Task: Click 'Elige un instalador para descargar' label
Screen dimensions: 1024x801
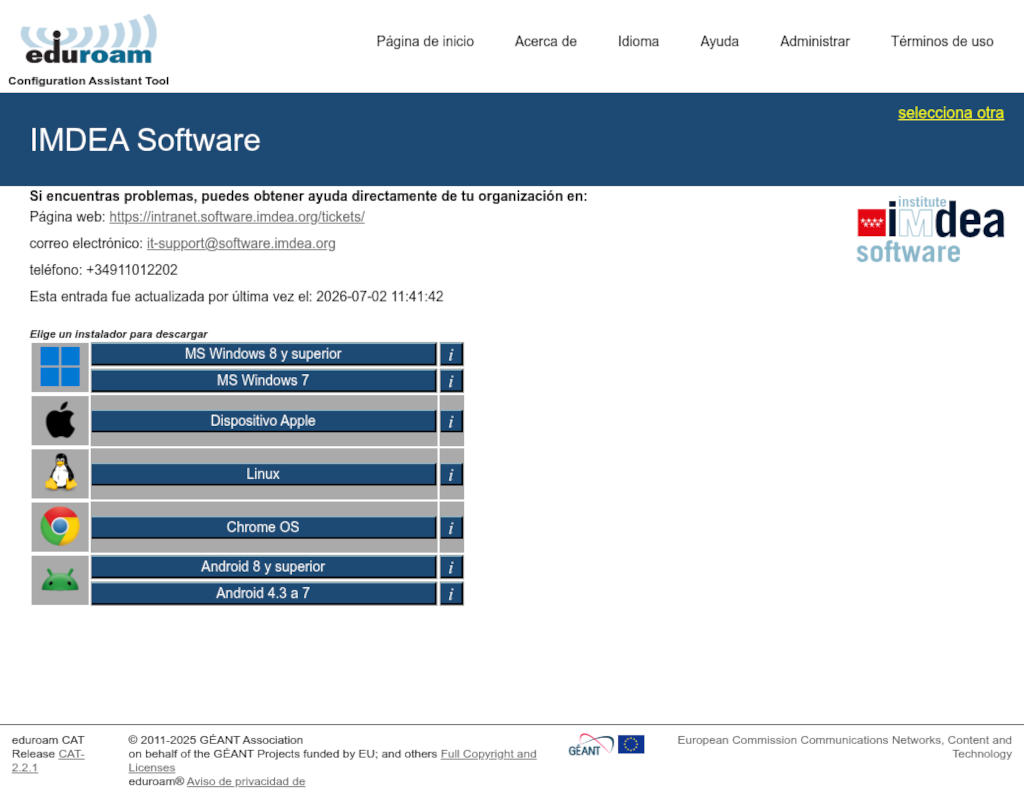Action: (x=118, y=334)
